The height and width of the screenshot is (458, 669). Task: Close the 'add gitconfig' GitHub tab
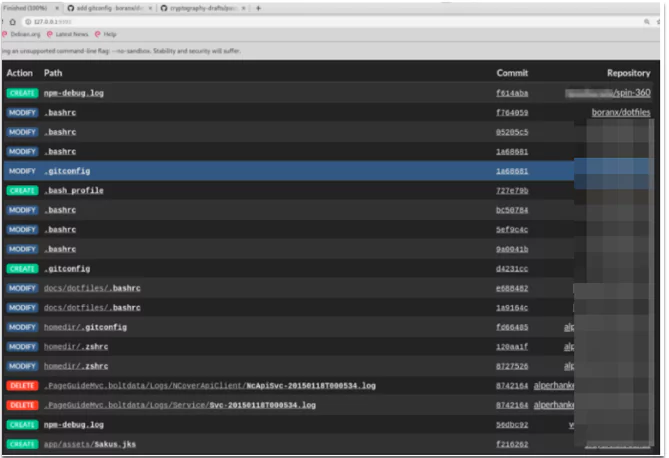[150, 8]
